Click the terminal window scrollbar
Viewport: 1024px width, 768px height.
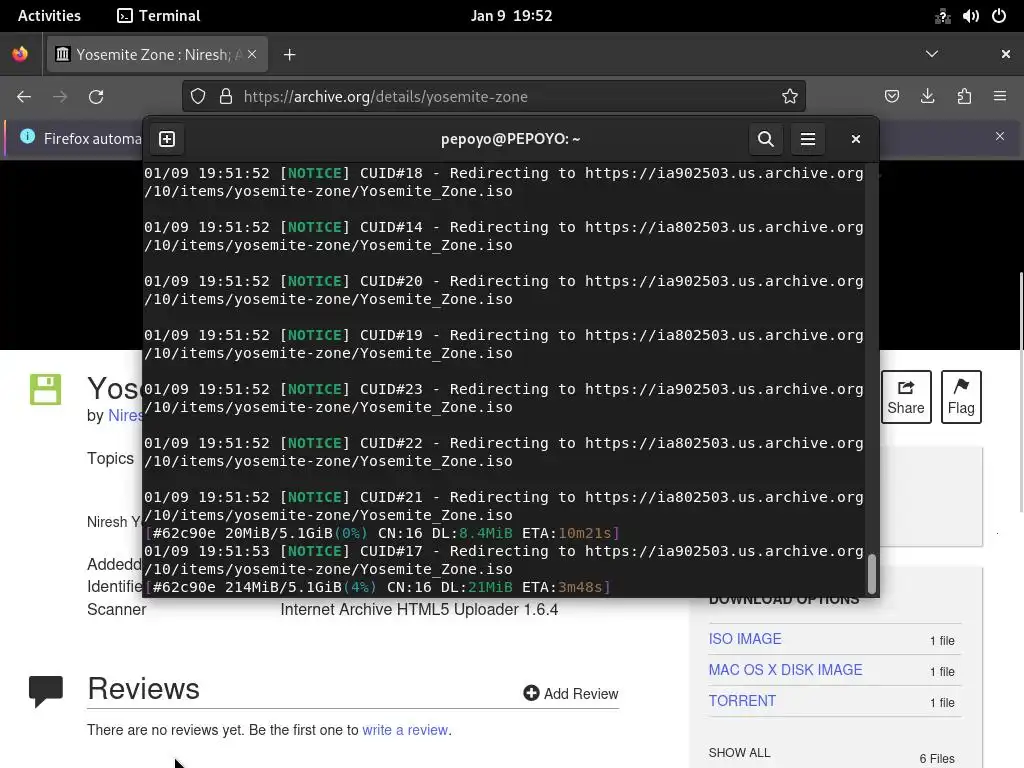(x=871, y=574)
